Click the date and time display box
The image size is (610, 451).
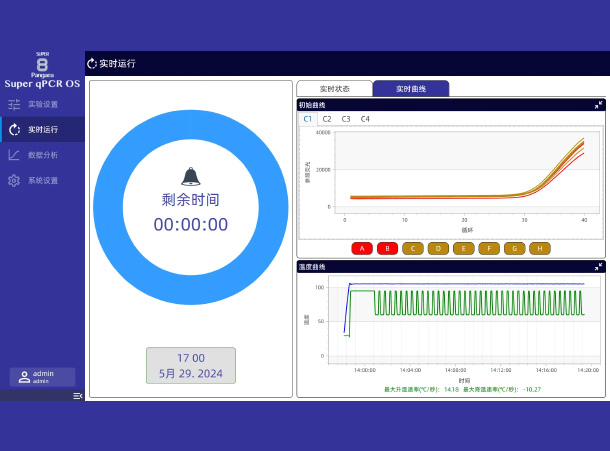tap(191, 365)
